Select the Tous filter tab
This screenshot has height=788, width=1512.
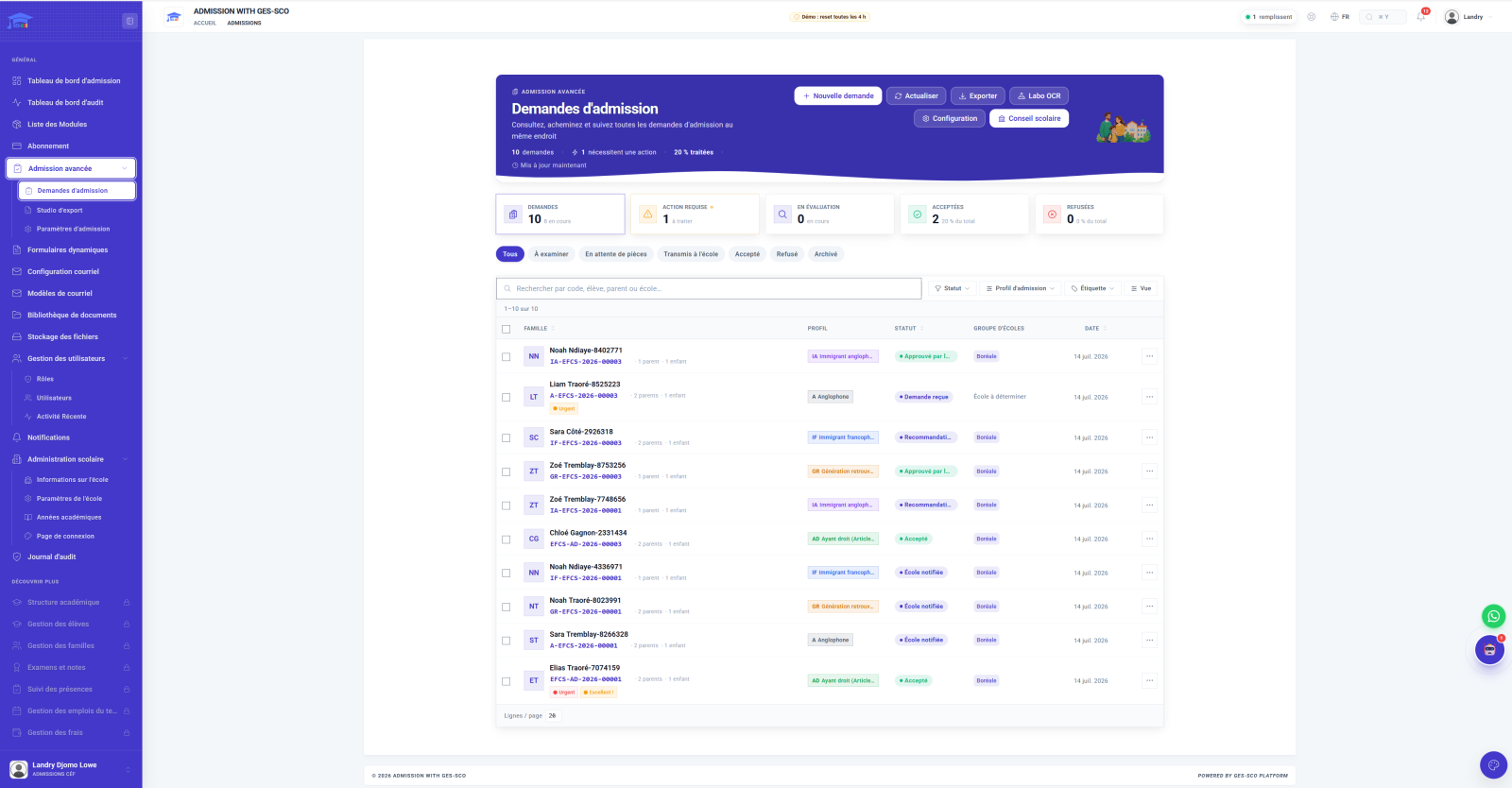coord(510,254)
